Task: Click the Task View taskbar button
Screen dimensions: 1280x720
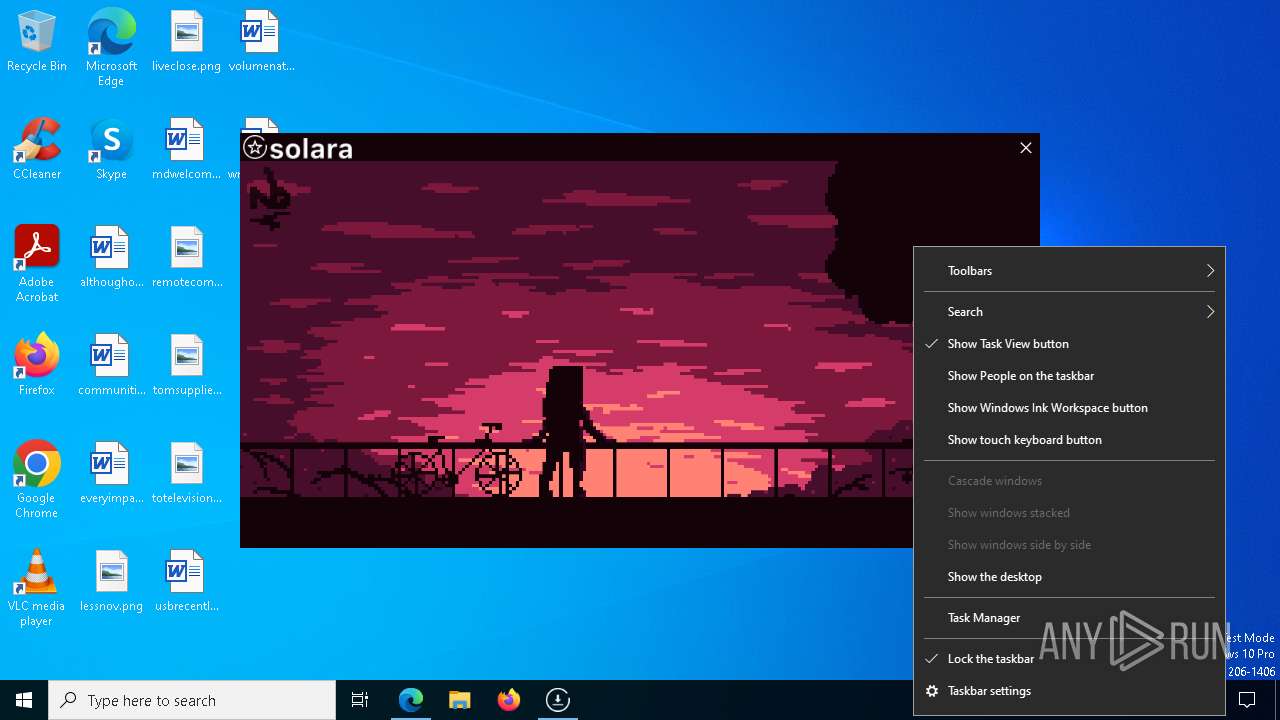Action: click(360, 700)
